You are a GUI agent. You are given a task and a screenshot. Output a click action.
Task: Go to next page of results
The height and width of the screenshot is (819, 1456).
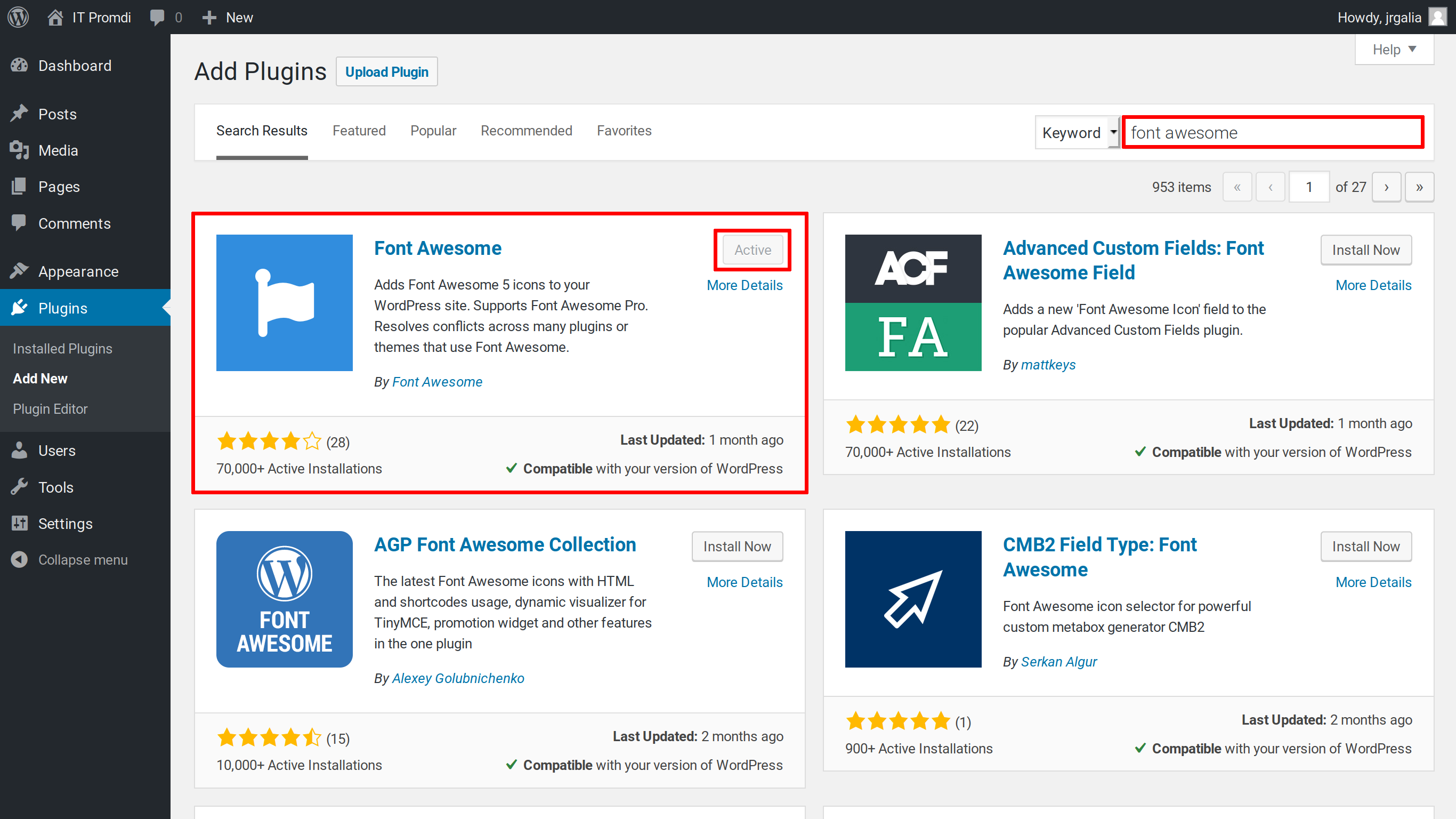[x=1387, y=187]
